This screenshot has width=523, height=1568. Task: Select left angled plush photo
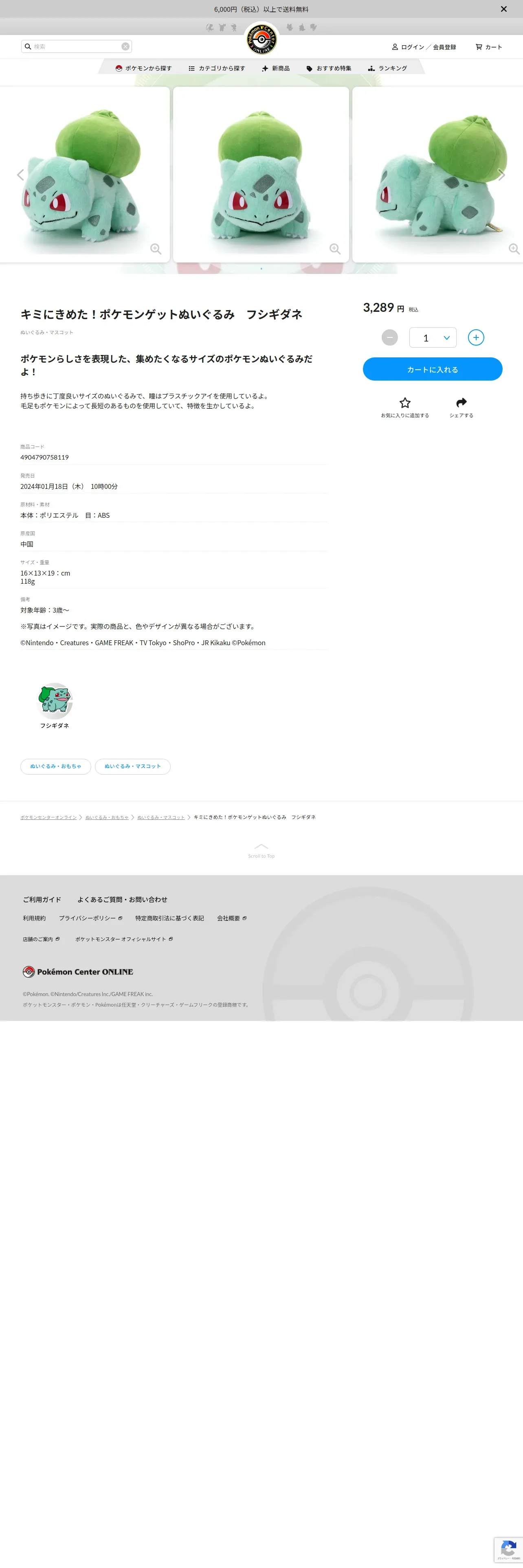click(85, 175)
